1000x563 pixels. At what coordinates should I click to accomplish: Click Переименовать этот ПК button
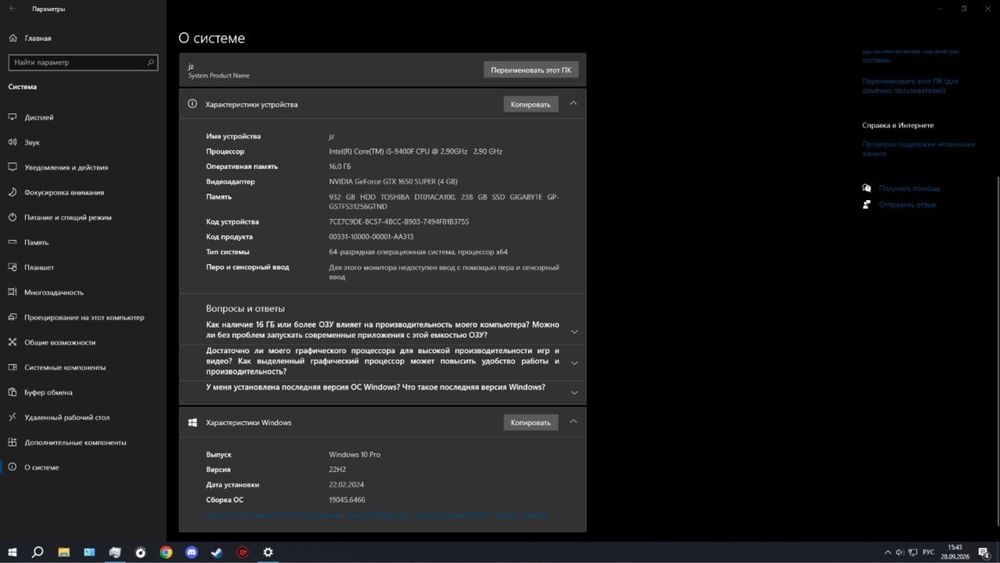click(531, 69)
